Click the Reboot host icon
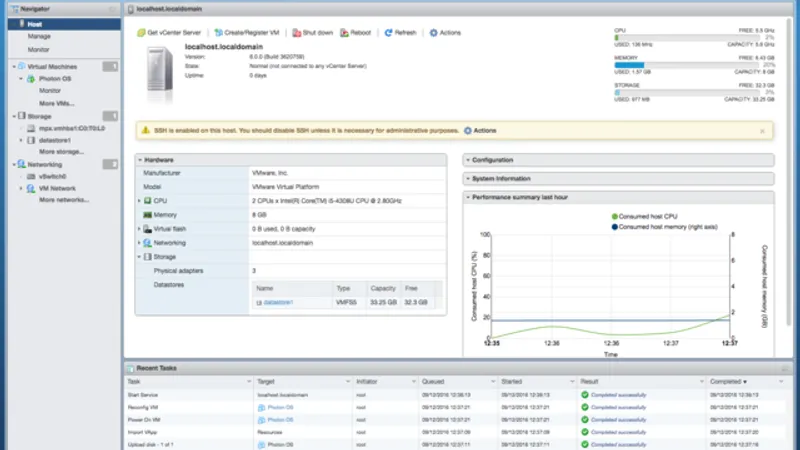Screen dimensions: 800x450 (343, 33)
